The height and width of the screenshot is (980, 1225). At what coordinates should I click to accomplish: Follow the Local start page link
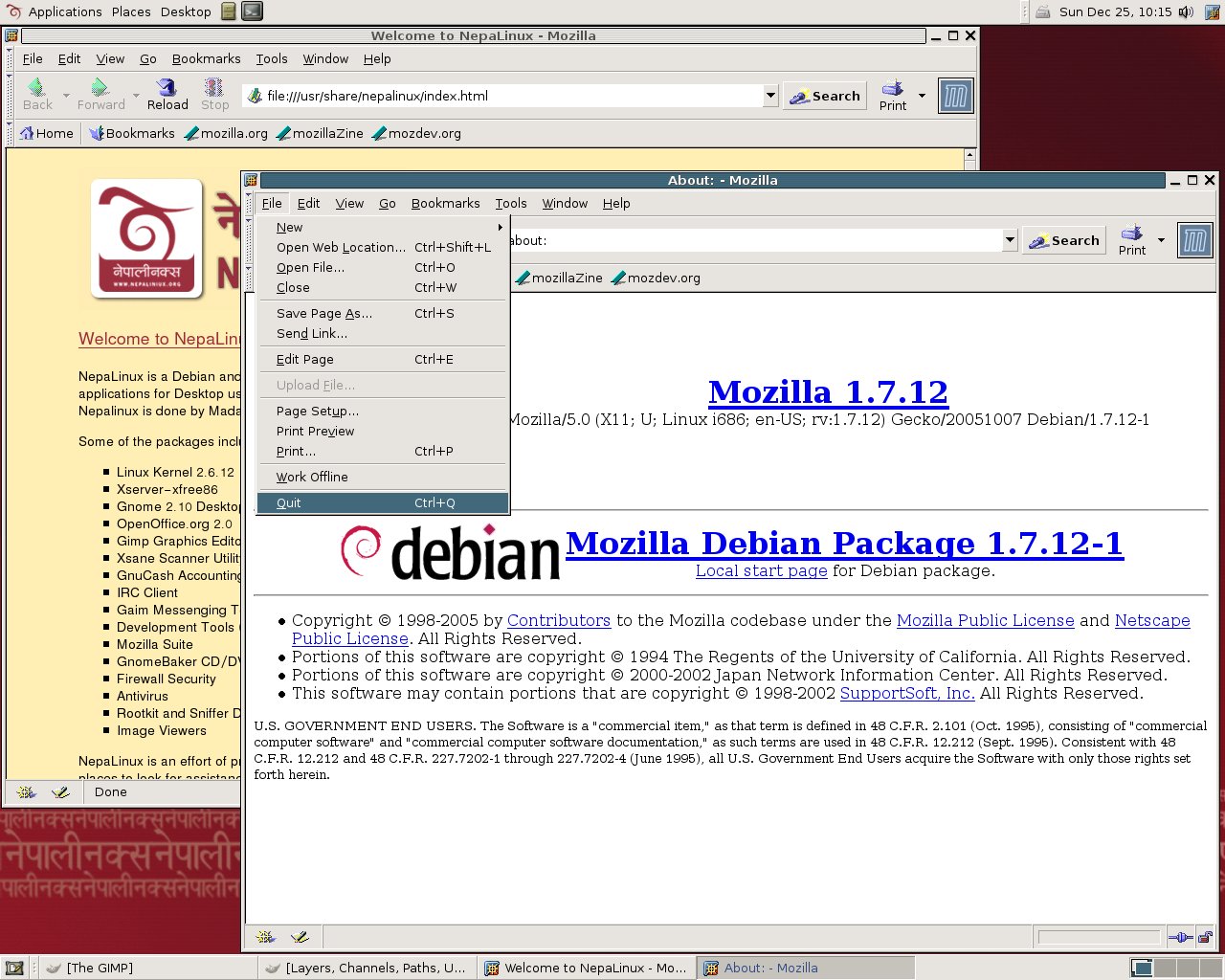(761, 570)
